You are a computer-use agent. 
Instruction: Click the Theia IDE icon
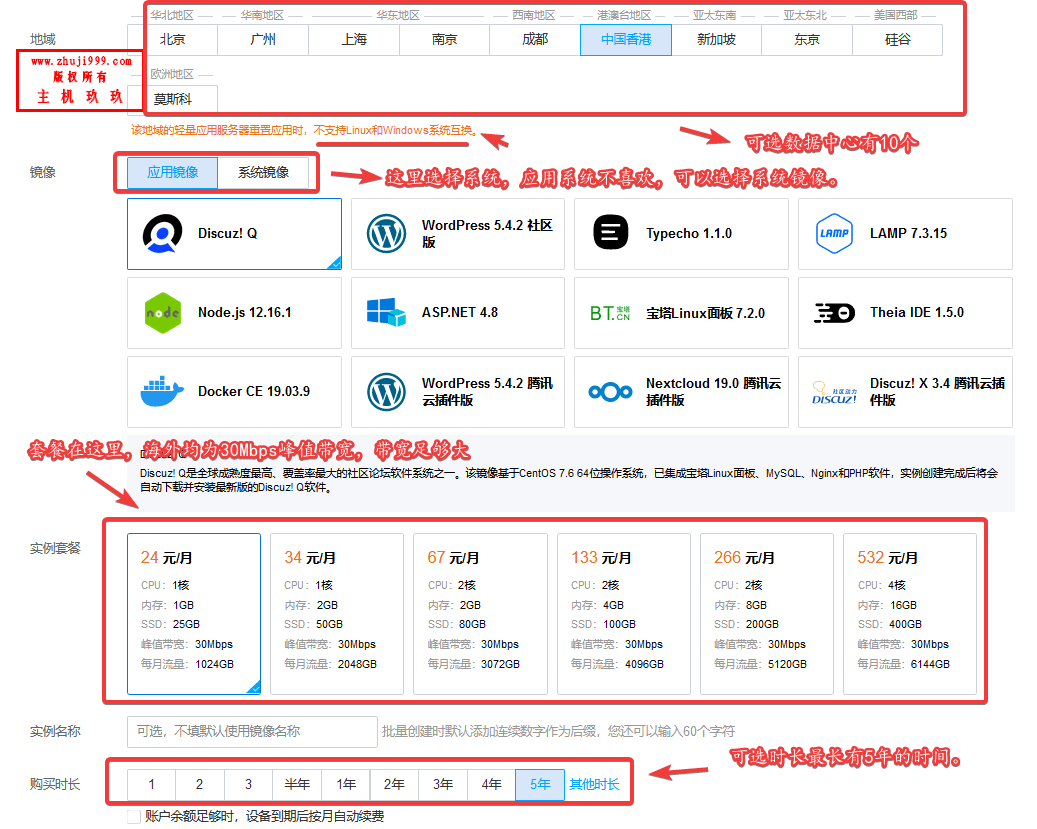[834, 313]
